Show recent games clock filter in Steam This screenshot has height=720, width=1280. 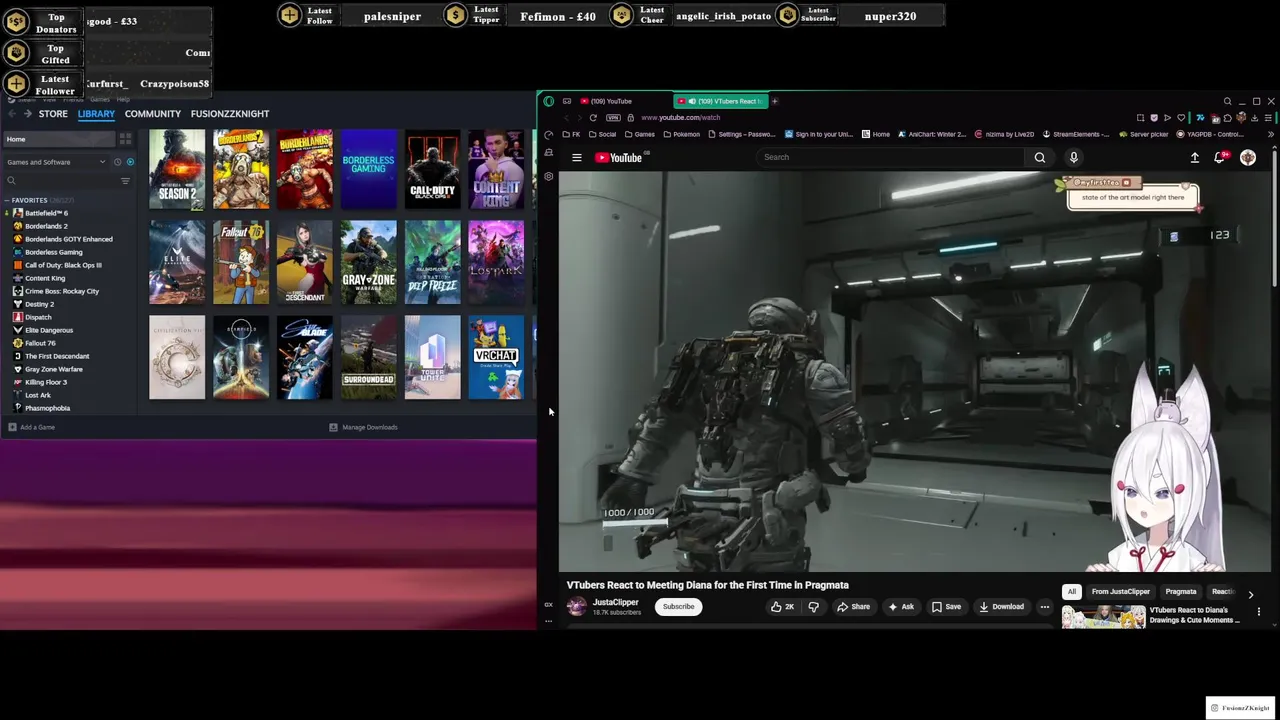117,162
